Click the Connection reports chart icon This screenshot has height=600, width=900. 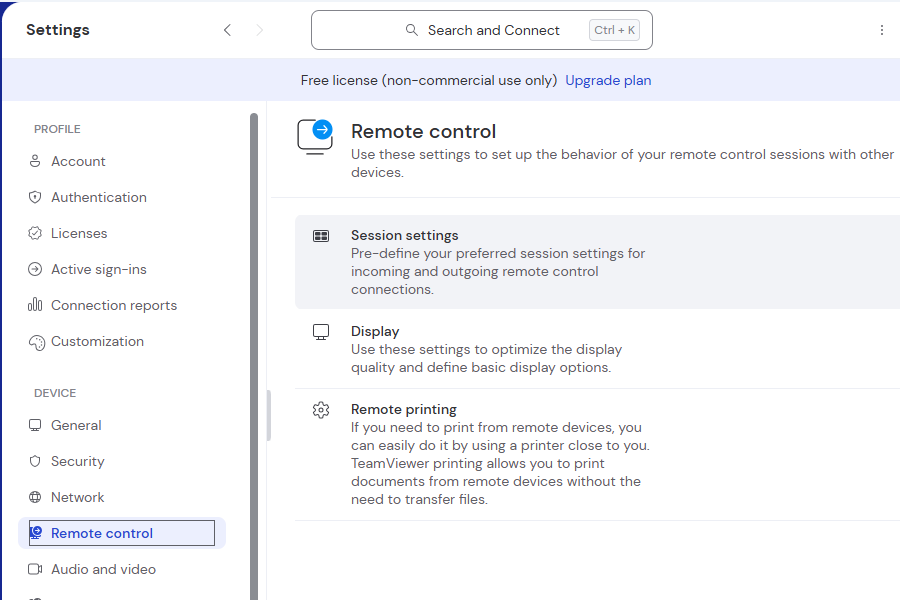tap(35, 305)
